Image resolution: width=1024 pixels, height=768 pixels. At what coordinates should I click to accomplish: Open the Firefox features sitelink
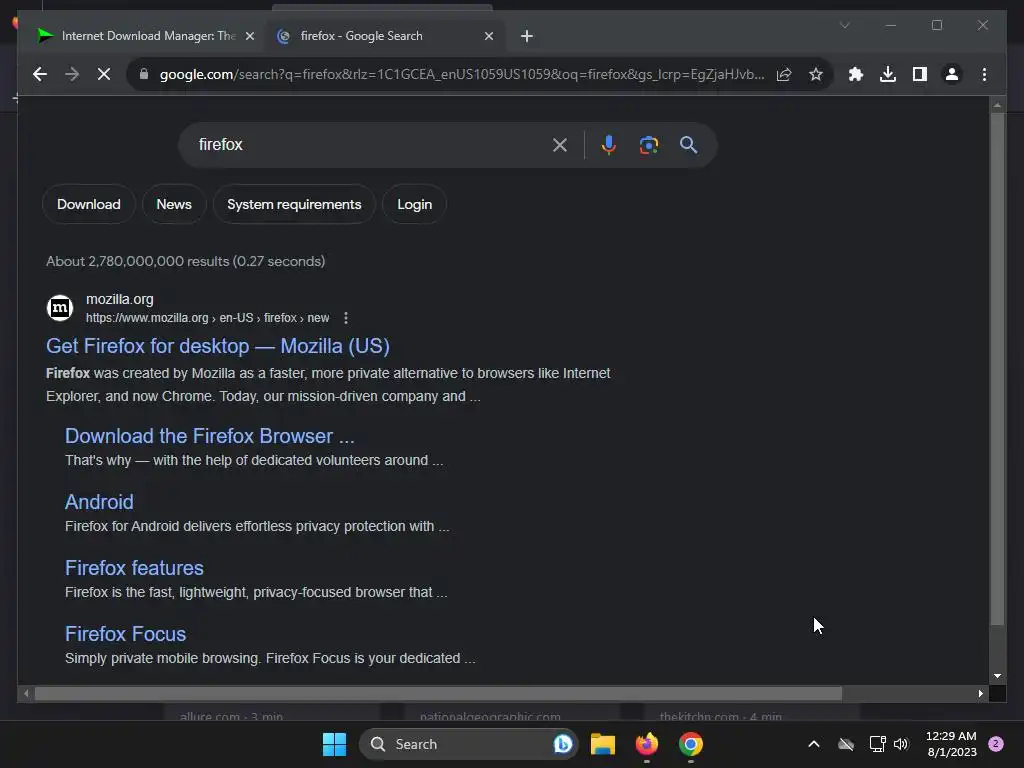pyautogui.click(x=134, y=568)
